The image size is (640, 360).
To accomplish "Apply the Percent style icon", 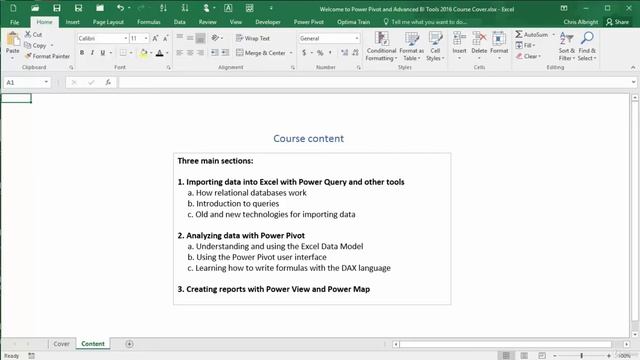I will [x=320, y=53].
